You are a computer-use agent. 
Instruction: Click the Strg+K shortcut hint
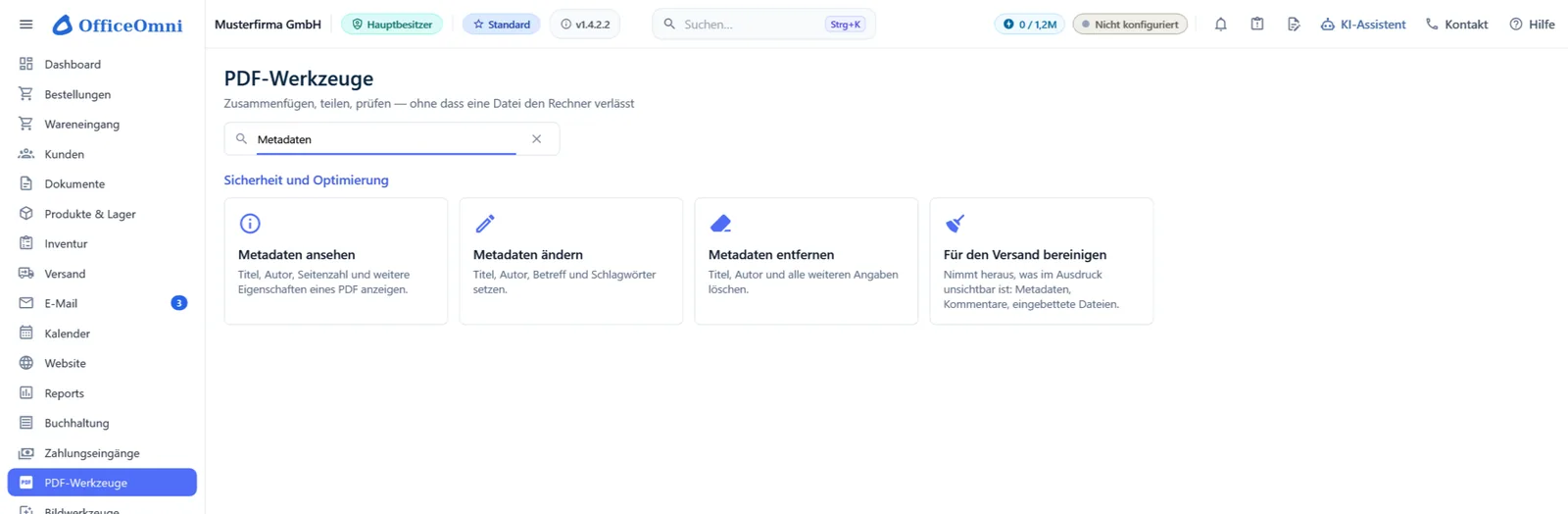(845, 25)
